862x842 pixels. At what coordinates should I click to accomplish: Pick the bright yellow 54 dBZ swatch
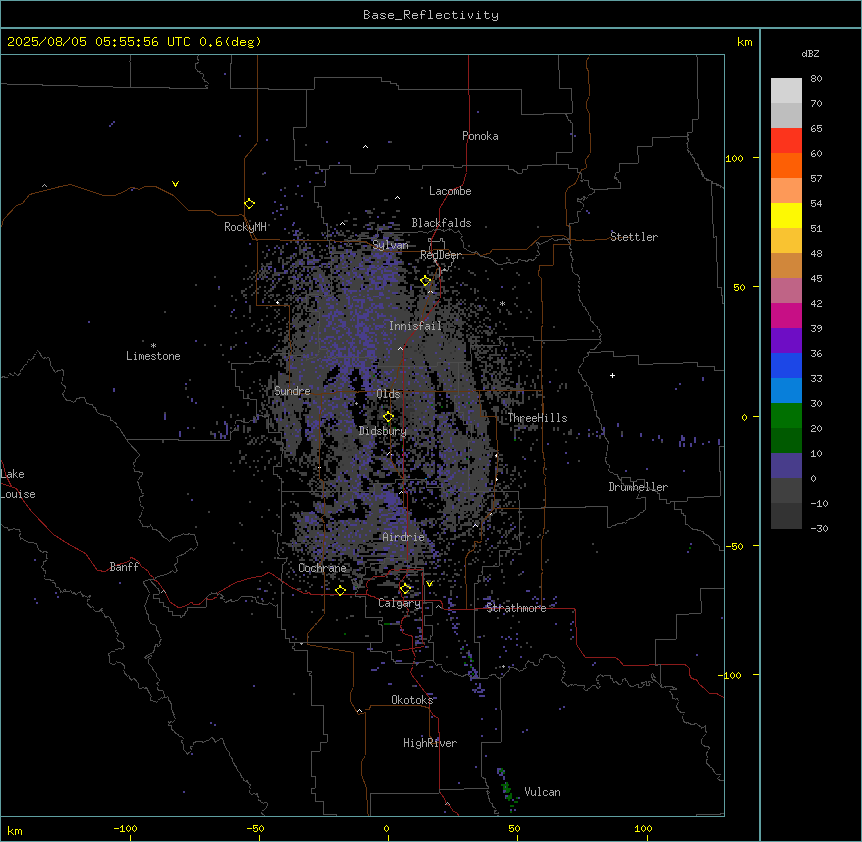(x=786, y=215)
